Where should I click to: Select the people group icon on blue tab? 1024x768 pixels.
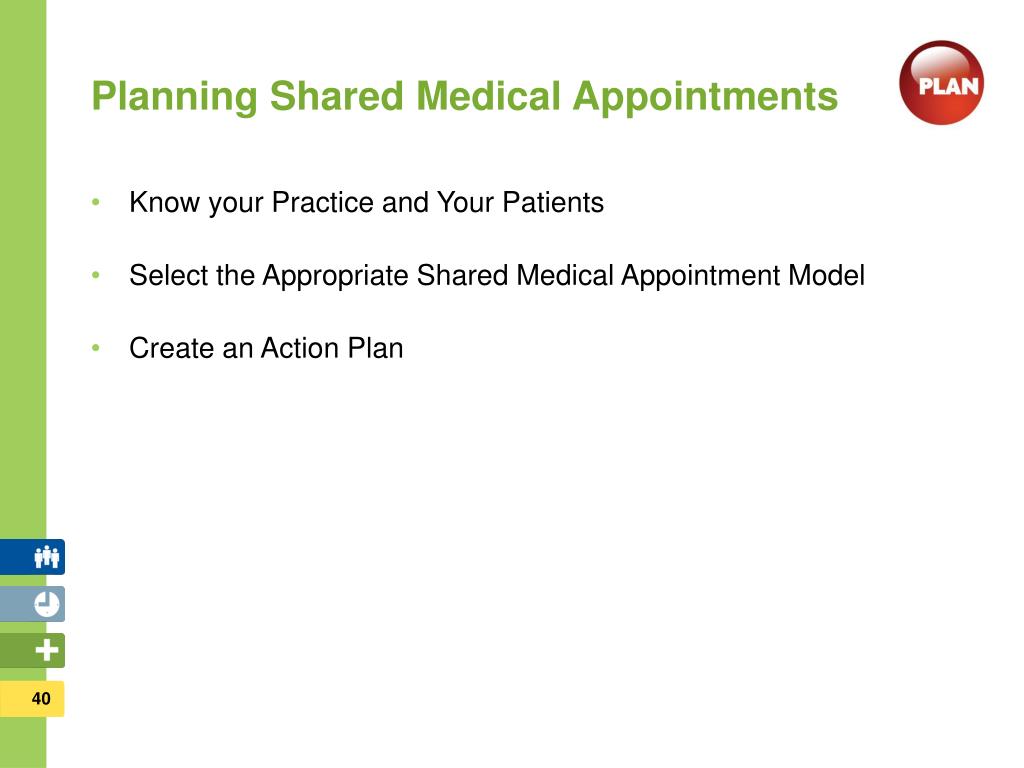(46, 557)
